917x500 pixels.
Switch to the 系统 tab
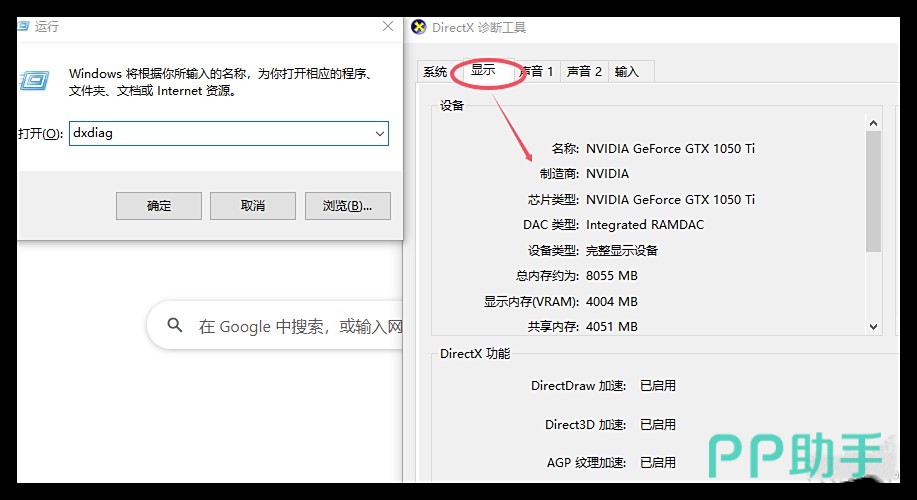[435, 71]
